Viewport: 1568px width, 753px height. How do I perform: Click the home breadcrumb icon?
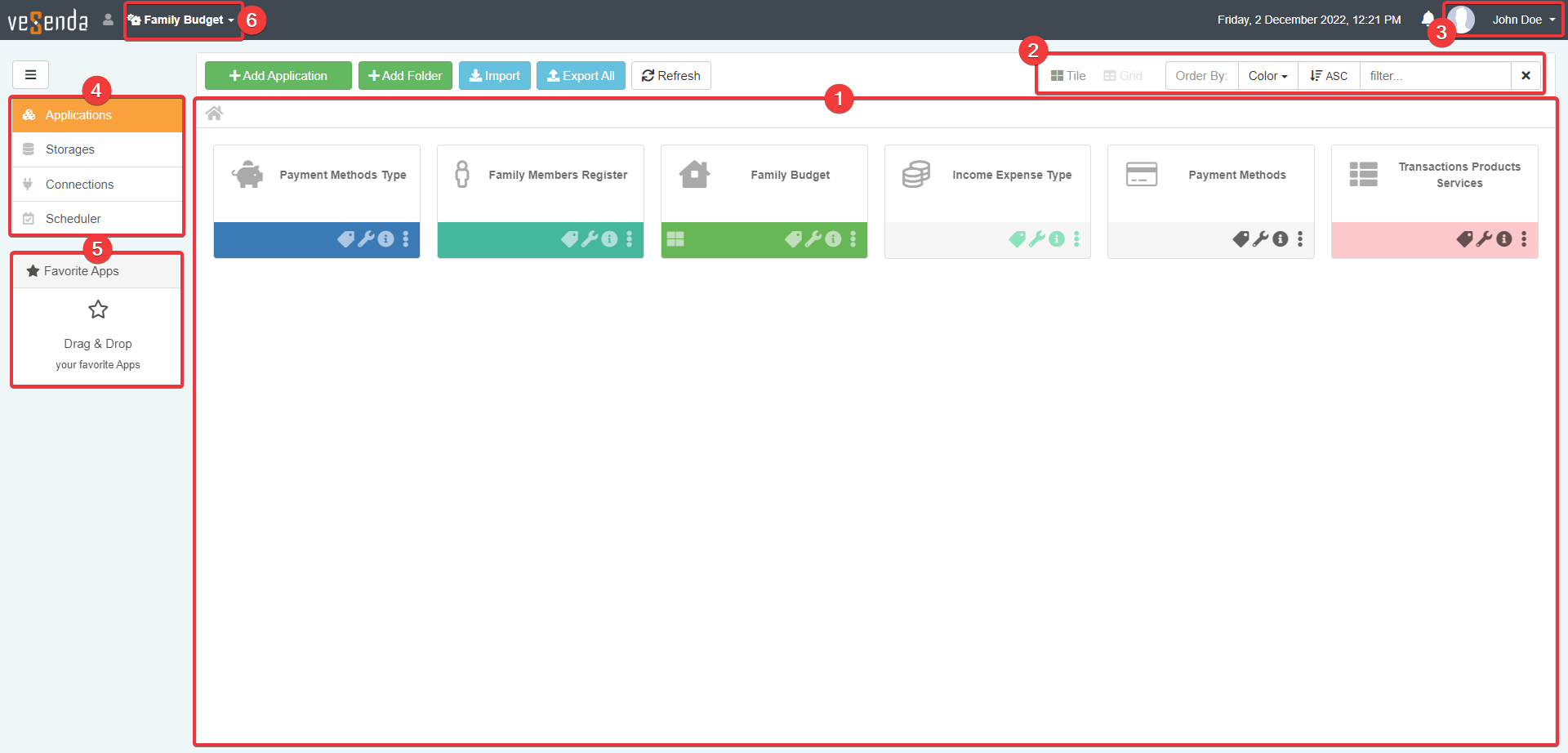point(214,114)
